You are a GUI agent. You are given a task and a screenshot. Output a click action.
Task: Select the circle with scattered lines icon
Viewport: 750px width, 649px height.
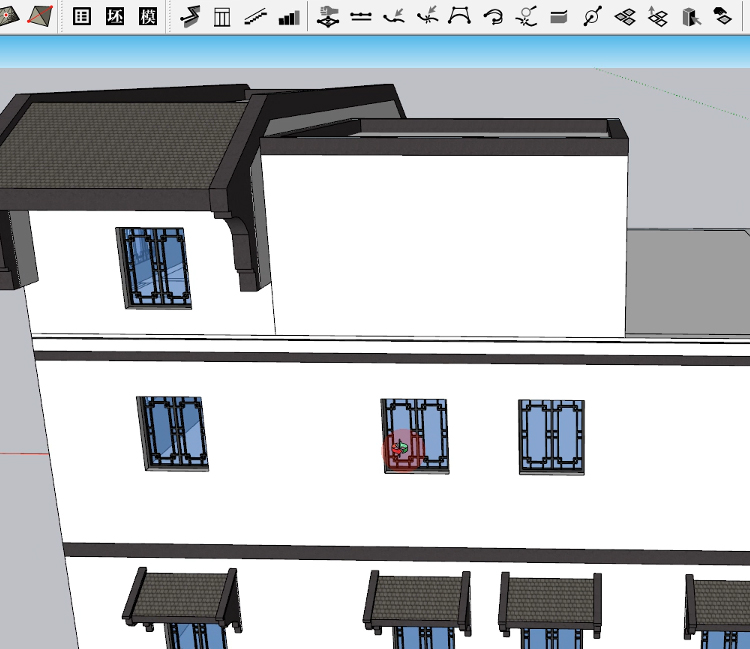(526, 16)
